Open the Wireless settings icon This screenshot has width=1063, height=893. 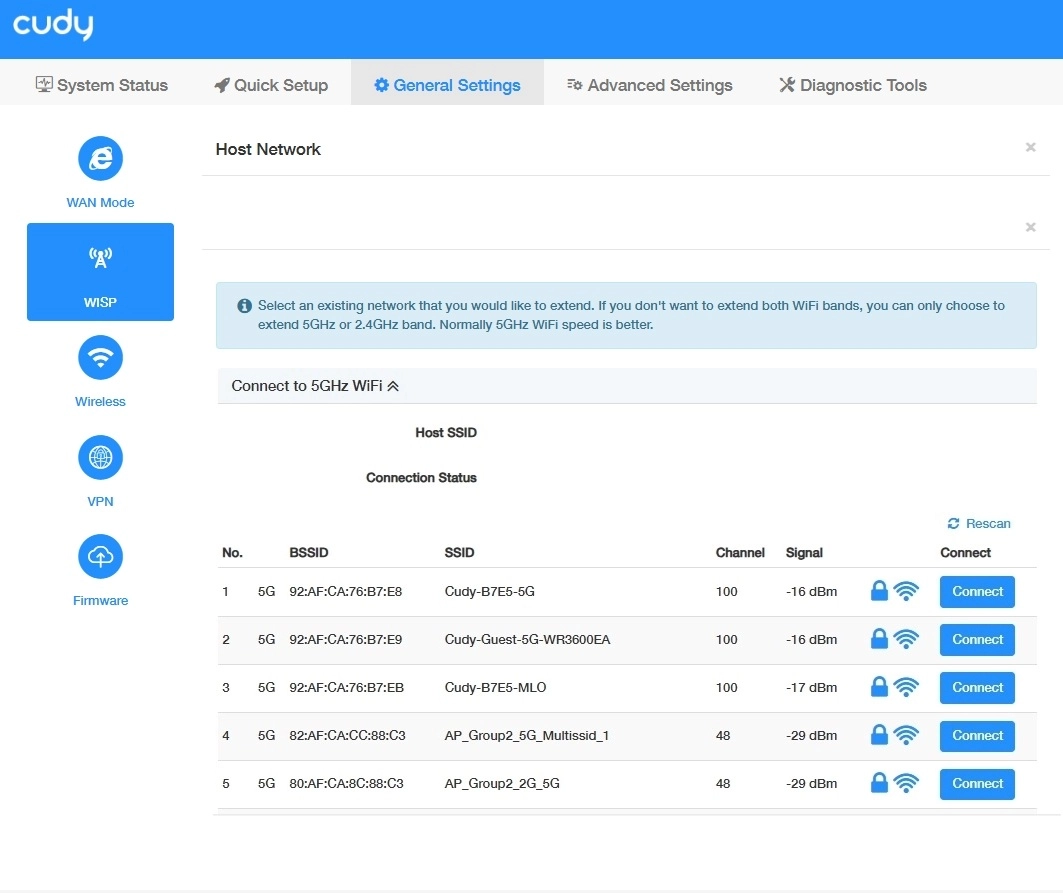(100, 357)
